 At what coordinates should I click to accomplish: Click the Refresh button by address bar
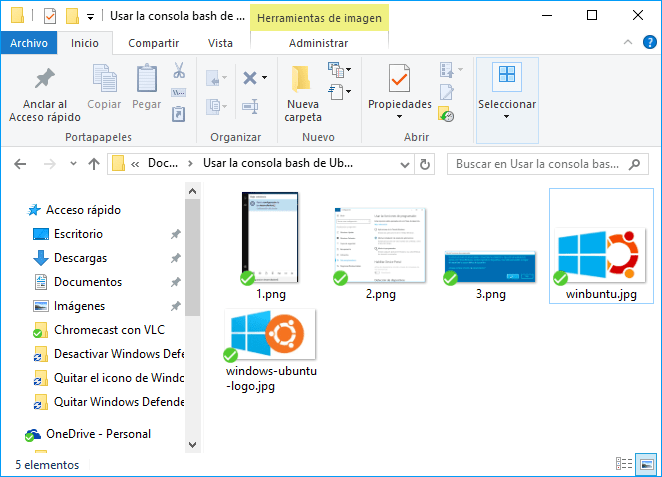point(425,164)
